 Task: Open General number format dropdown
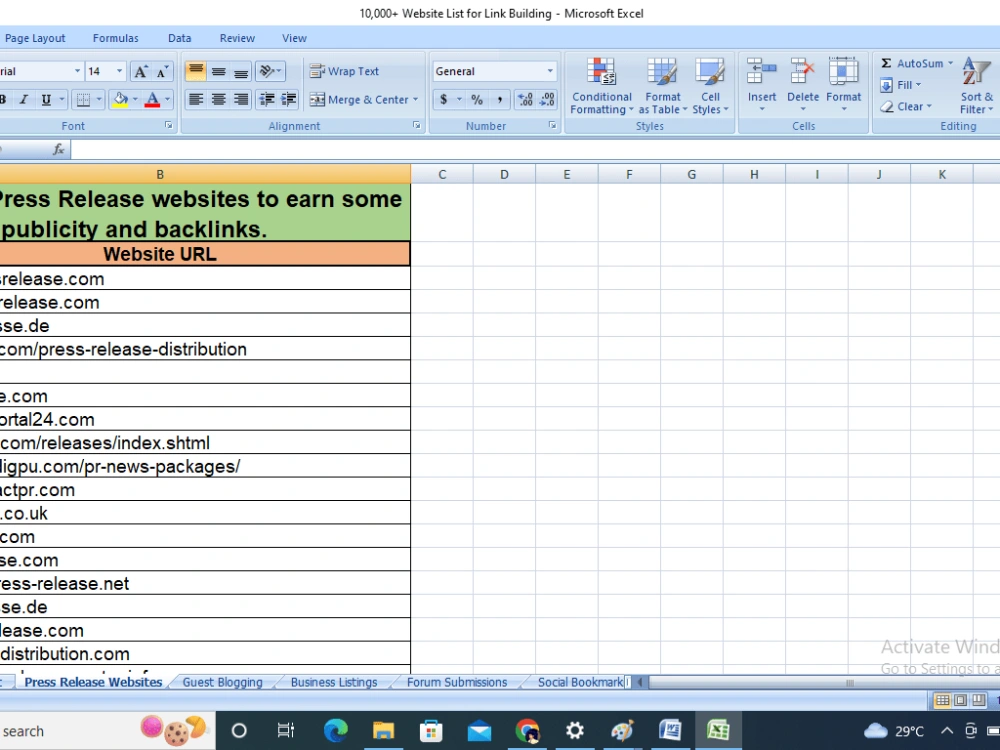click(550, 71)
